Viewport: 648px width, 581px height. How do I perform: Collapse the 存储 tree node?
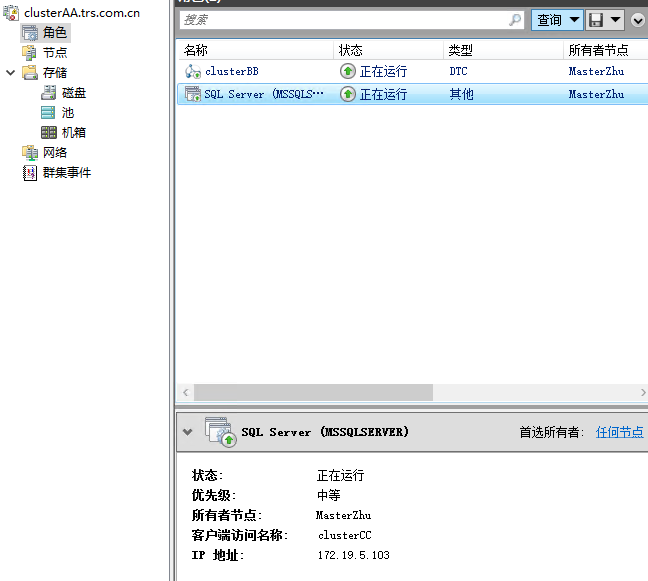pos(11,73)
